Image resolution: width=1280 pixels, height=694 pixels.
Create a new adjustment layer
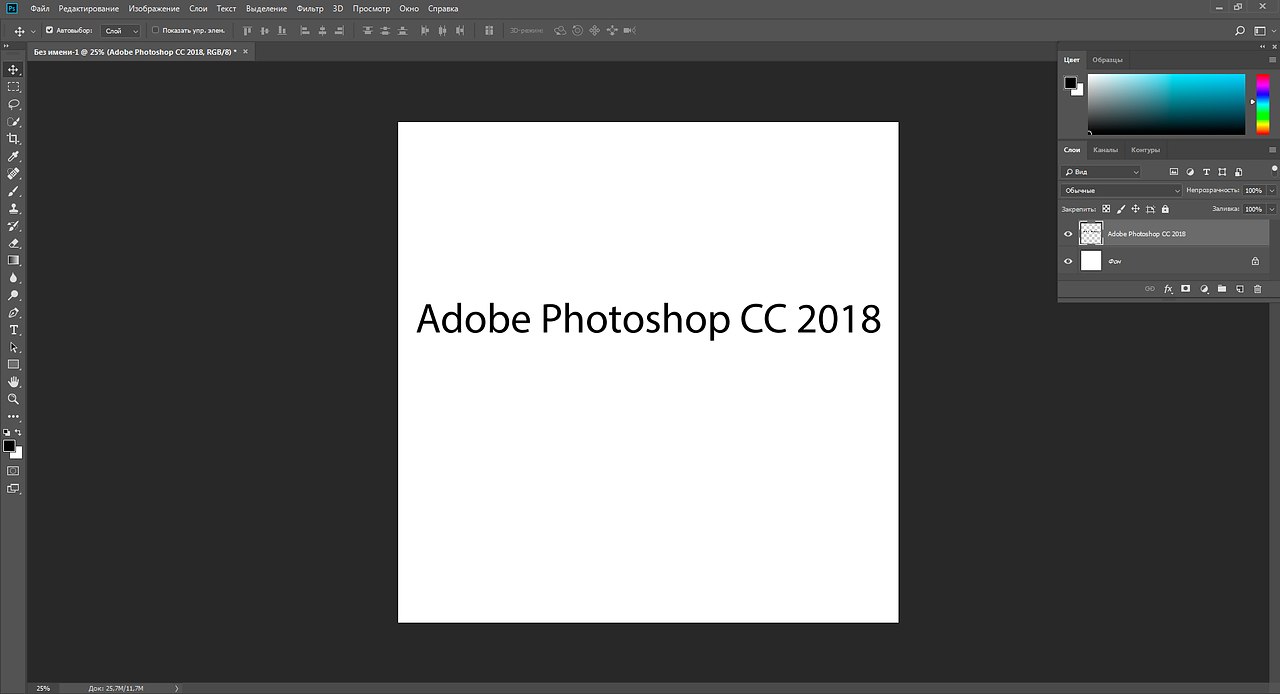click(x=1204, y=289)
